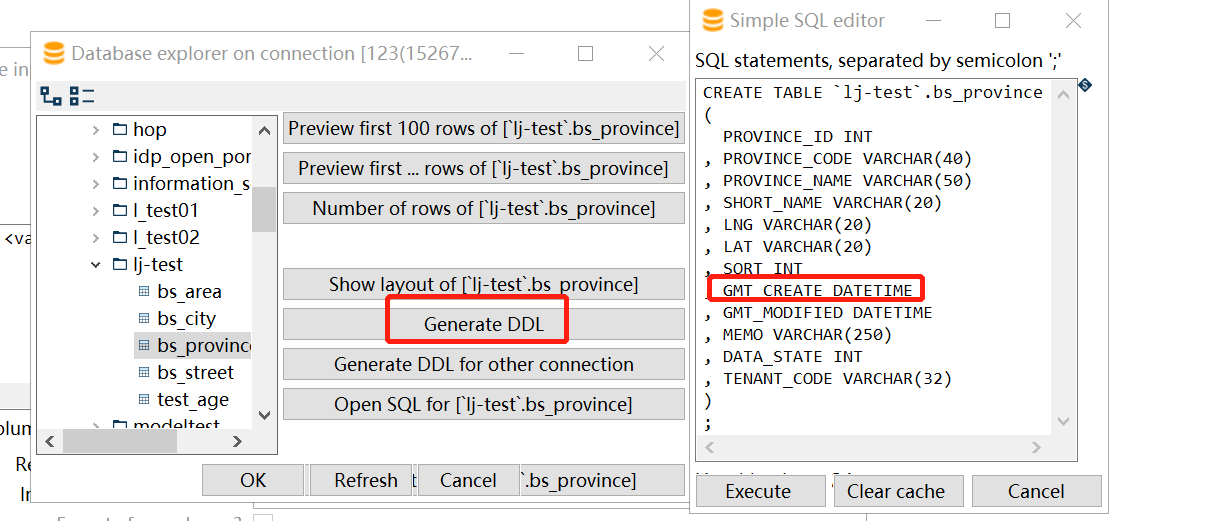Expand the l_test02 schema node
1208x521 pixels.
(96, 238)
